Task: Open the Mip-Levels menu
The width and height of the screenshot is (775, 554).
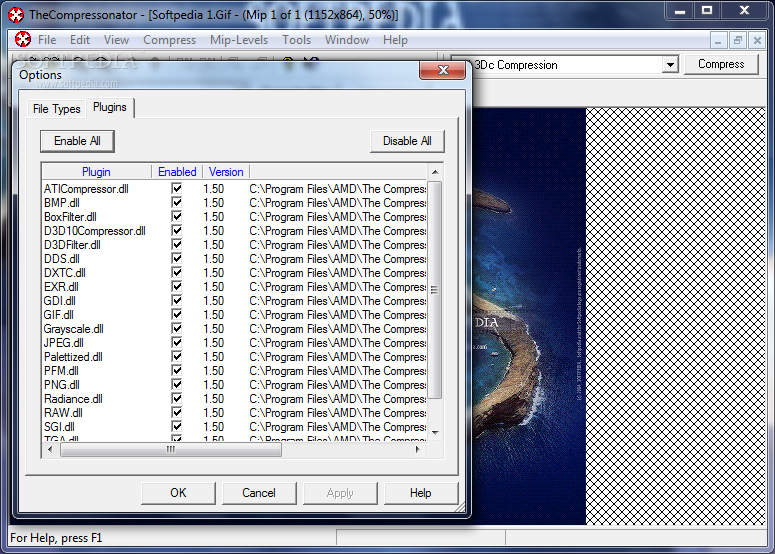Action: (239, 40)
